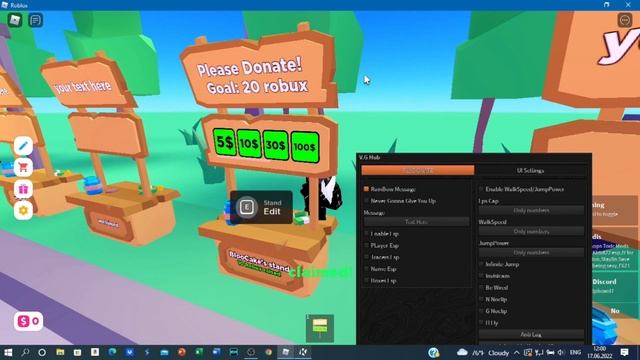The width and height of the screenshot is (640, 360).
Task: Open File Explorer from the taskbar
Action: (x=60, y=352)
